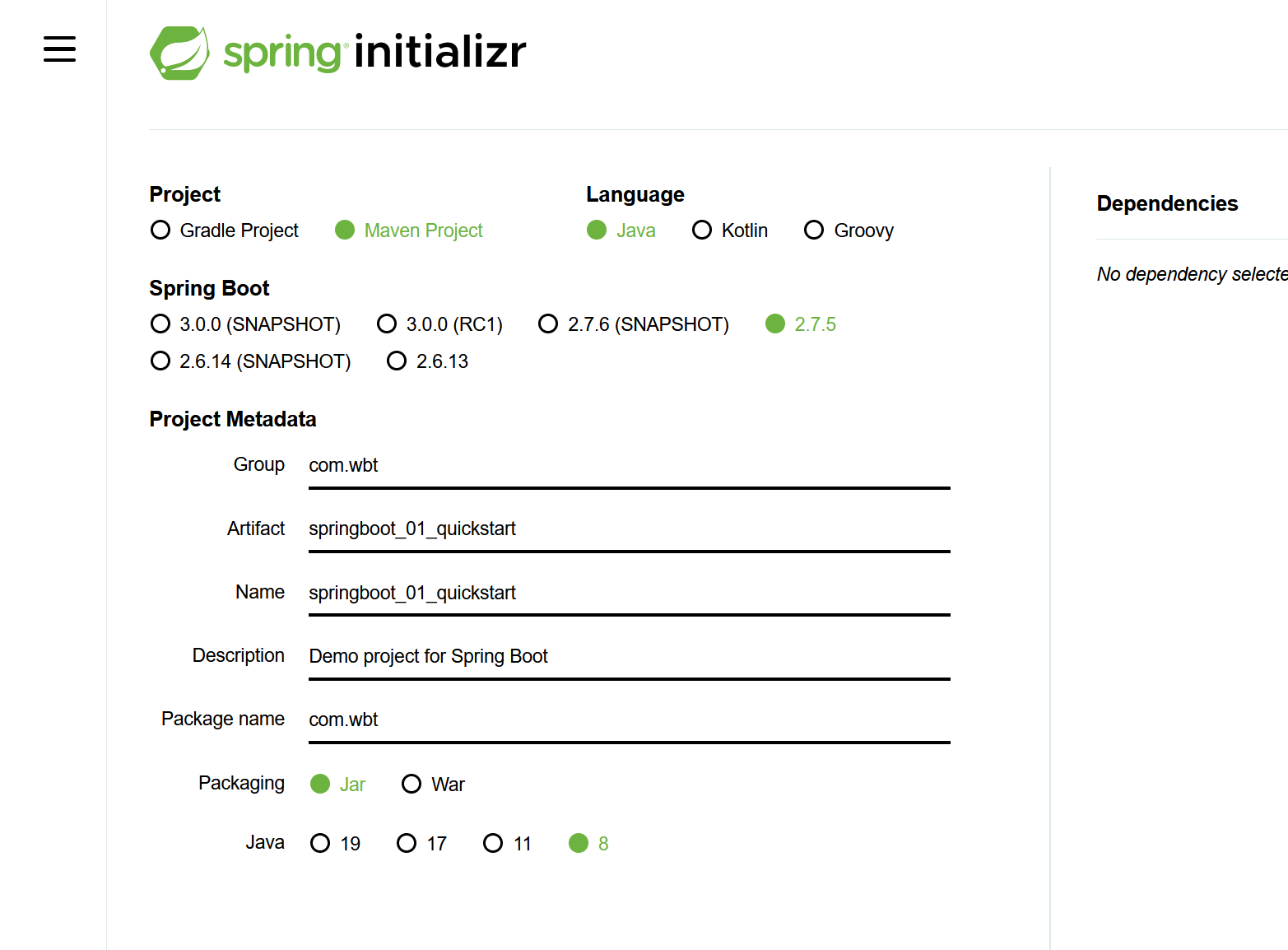The image size is (1288, 950).
Task: Select Groovy as the language
Action: pyautogui.click(x=814, y=231)
